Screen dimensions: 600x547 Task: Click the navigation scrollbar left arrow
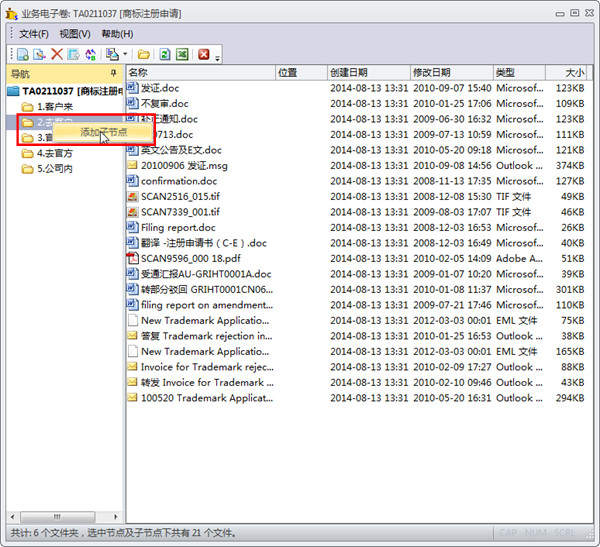(13, 517)
